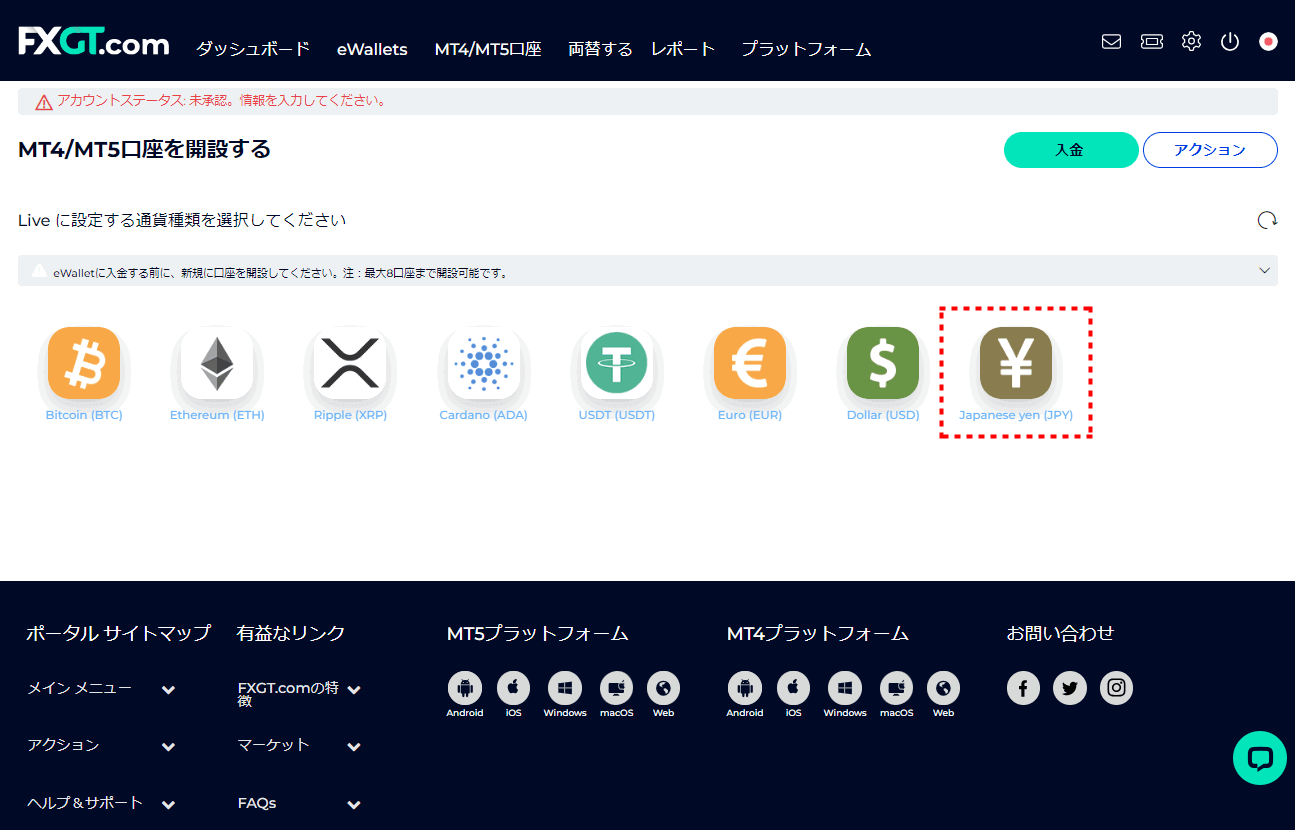Collapse the eWallet notice chevron
This screenshot has width=1295, height=830.
pyautogui.click(x=1265, y=270)
